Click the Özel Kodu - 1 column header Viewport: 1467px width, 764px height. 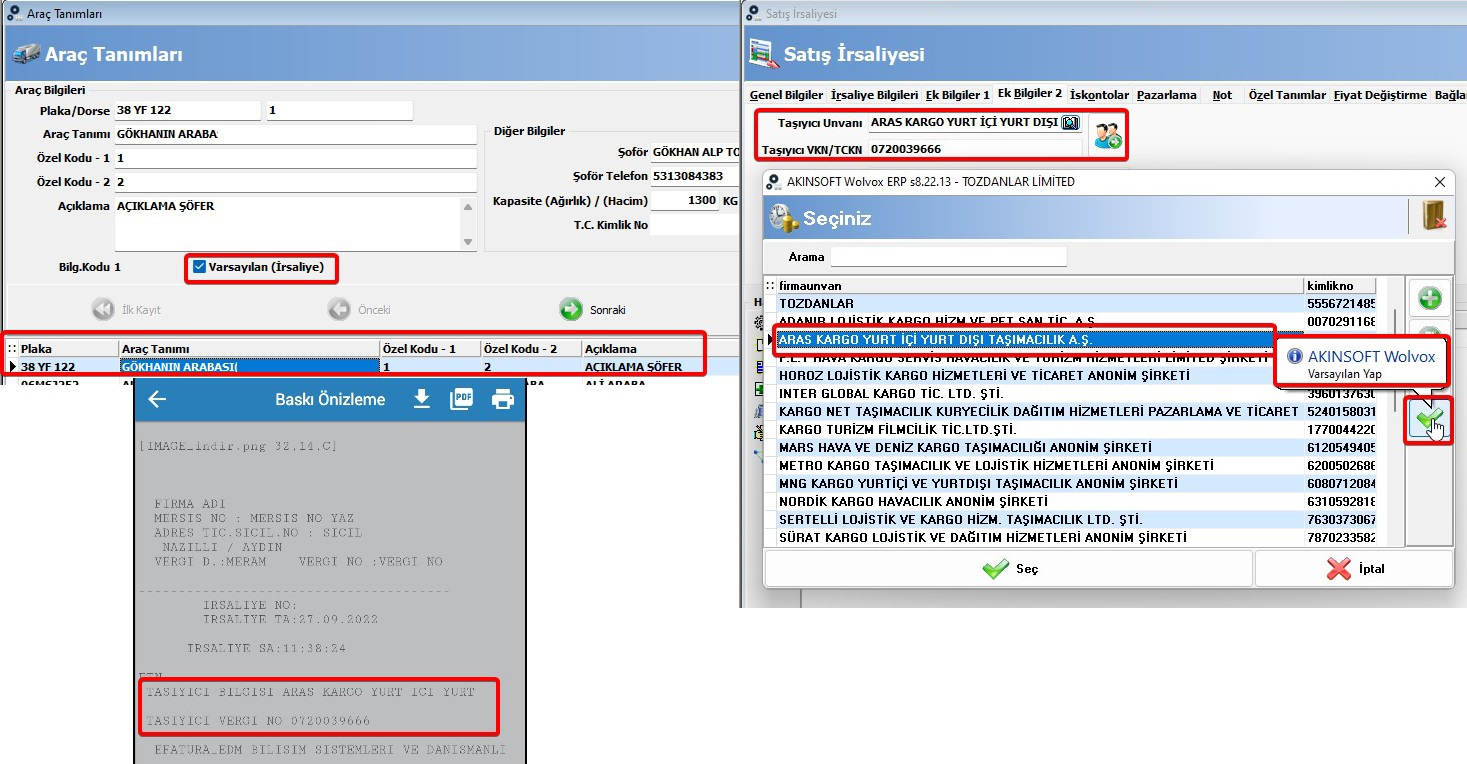point(430,349)
